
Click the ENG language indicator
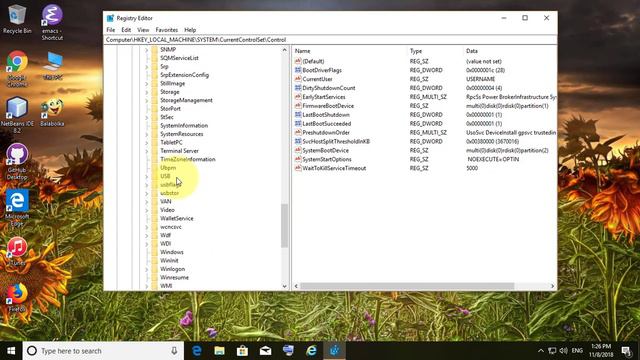click(577, 351)
